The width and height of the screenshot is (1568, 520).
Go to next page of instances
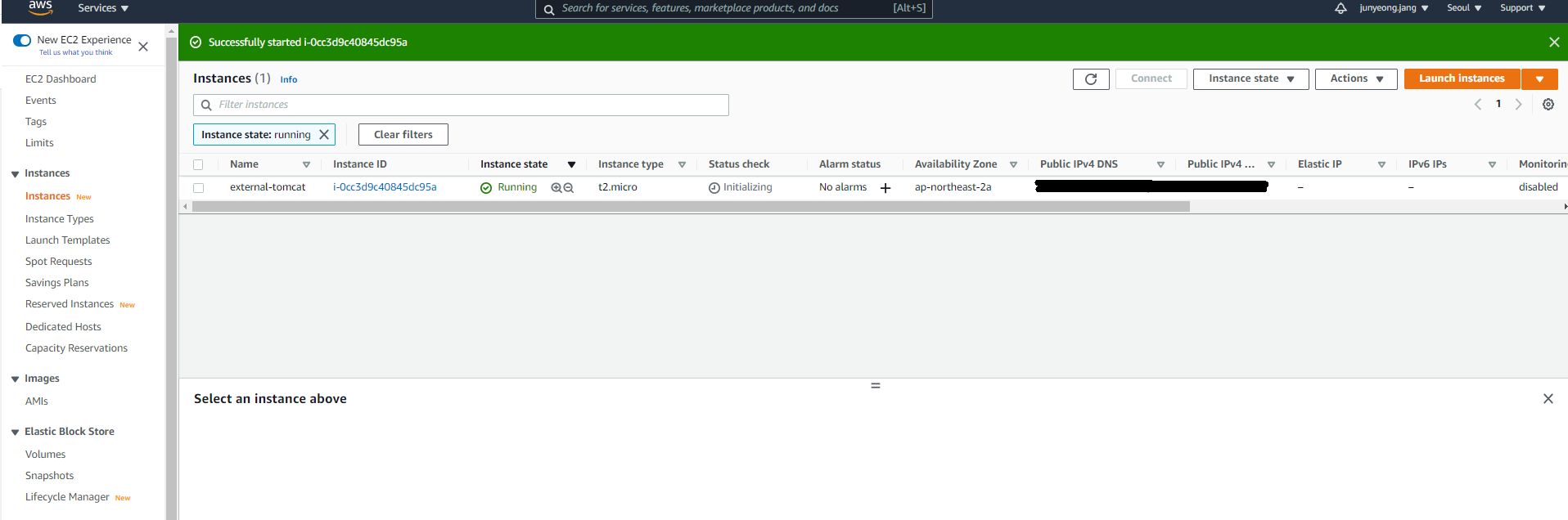point(1519,104)
